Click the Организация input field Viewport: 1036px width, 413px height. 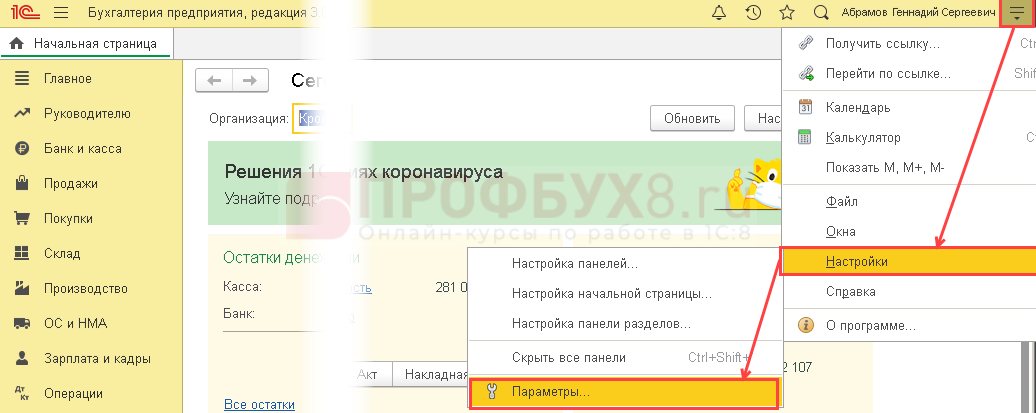point(320,118)
